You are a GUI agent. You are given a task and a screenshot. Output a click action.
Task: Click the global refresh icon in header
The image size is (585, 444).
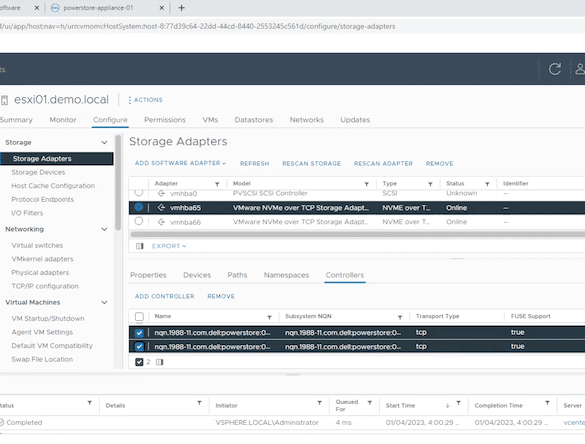[554, 69]
